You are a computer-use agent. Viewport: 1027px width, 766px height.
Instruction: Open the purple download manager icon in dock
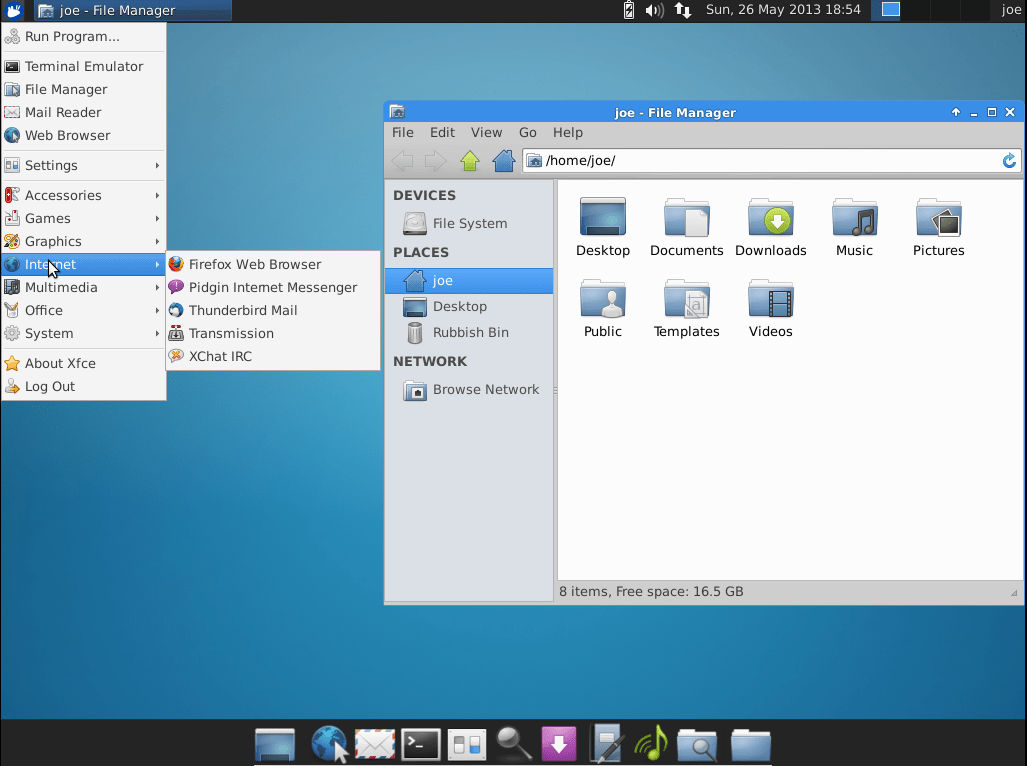(x=559, y=744)
